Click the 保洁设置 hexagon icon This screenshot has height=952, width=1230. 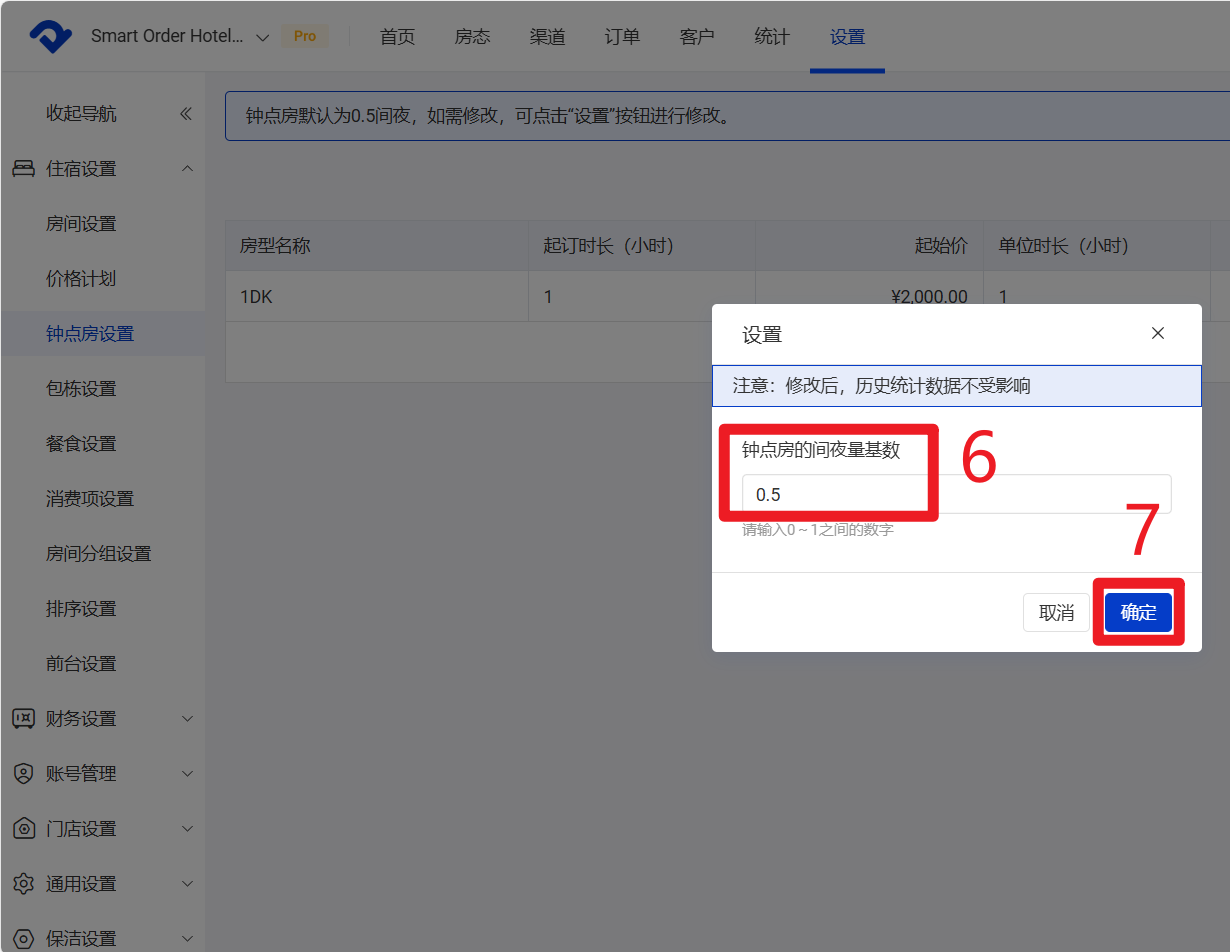(x=23, y=939)
